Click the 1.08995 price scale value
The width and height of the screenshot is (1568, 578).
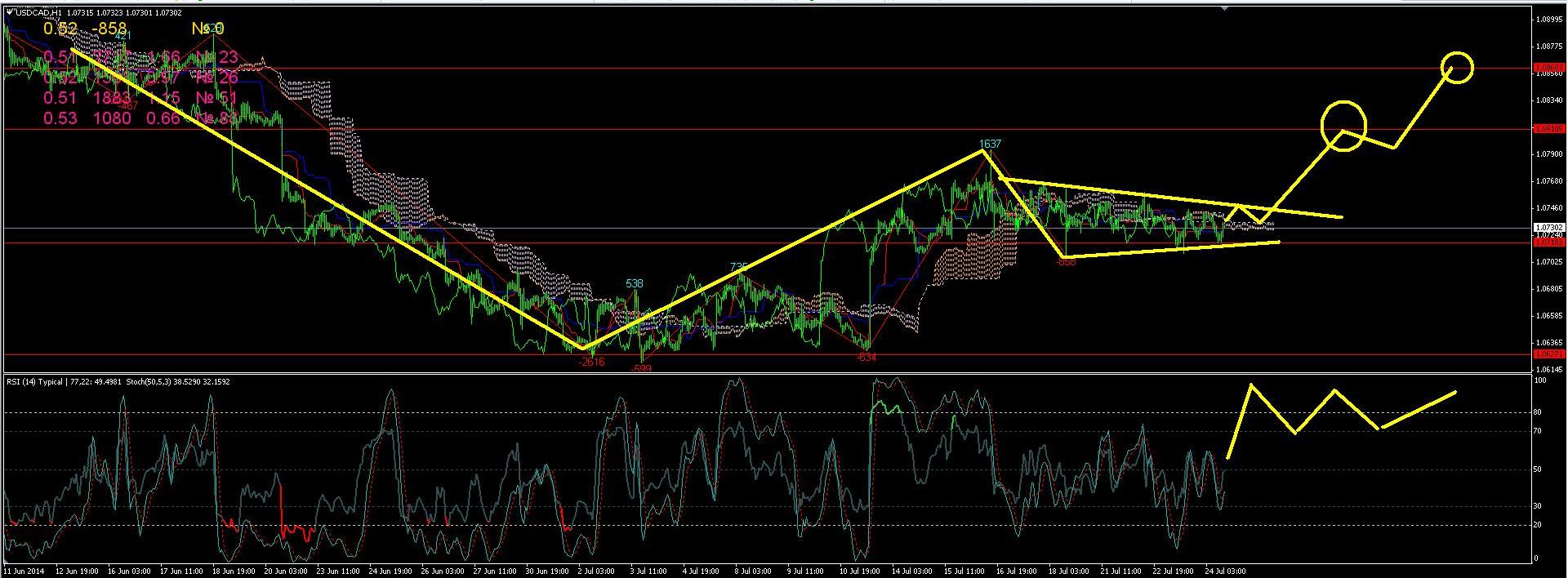point(1548,19)
